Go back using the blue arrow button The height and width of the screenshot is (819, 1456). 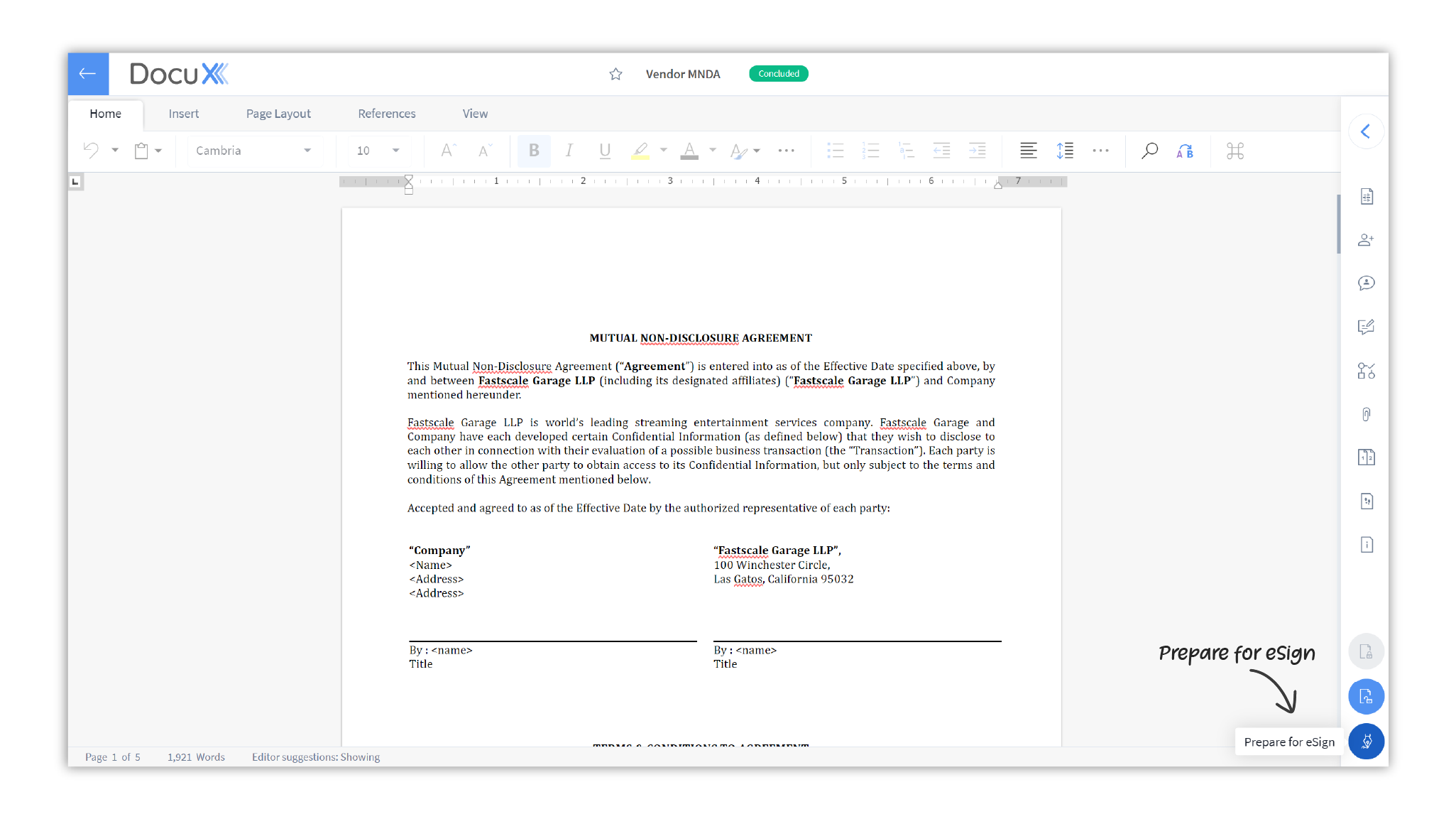(88, 74)
